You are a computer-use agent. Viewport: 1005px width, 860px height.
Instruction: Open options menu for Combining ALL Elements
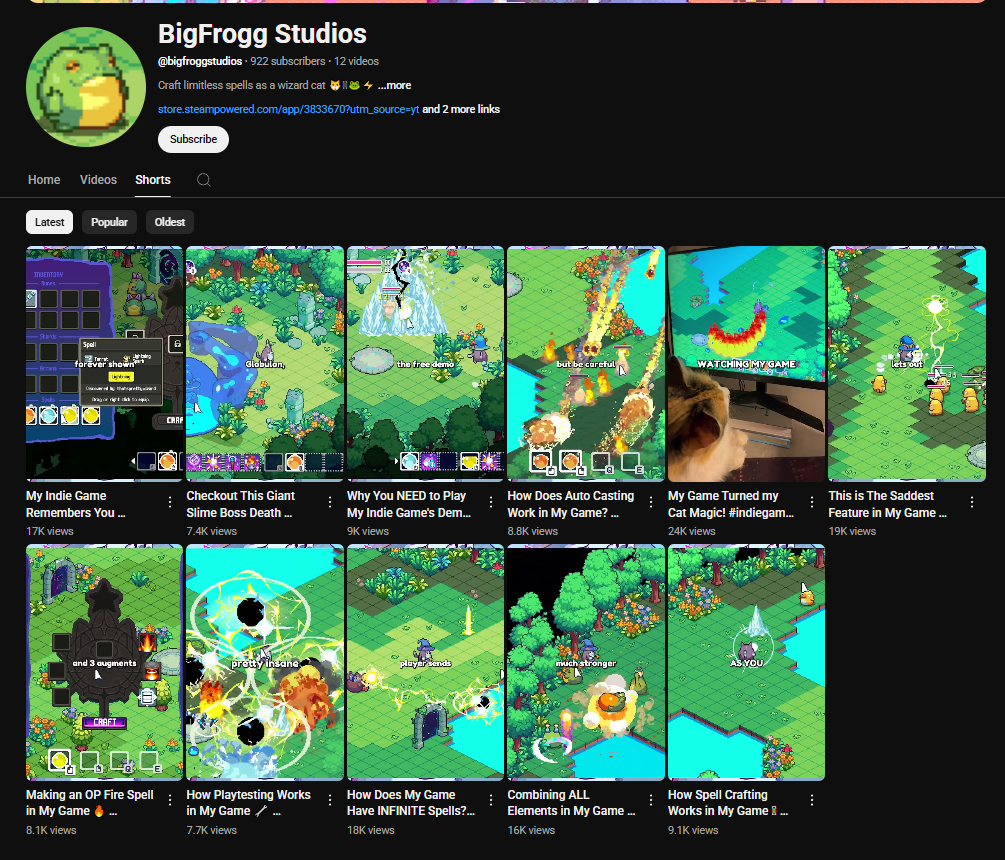651,800
